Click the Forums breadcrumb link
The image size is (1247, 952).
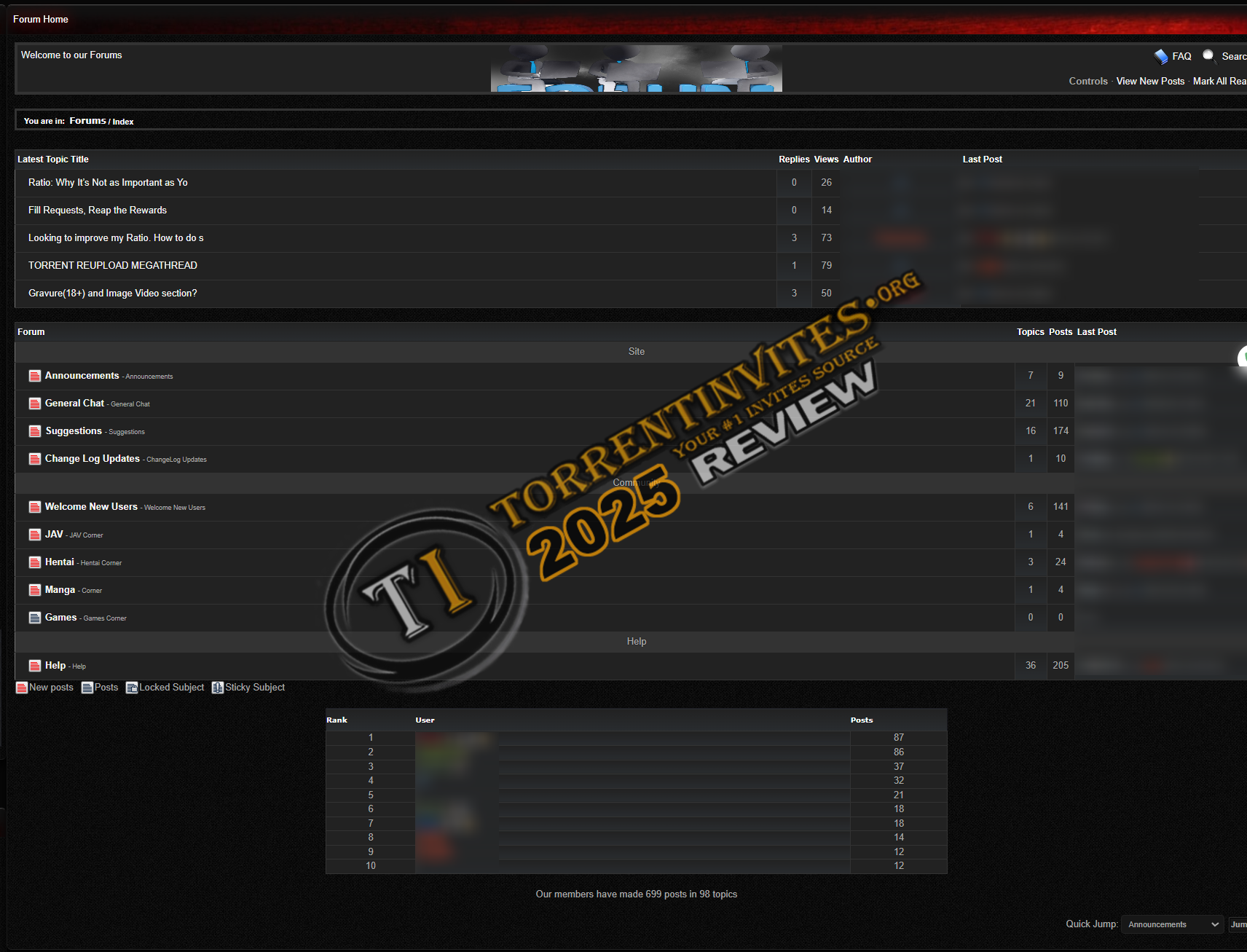tap(87, 121)
